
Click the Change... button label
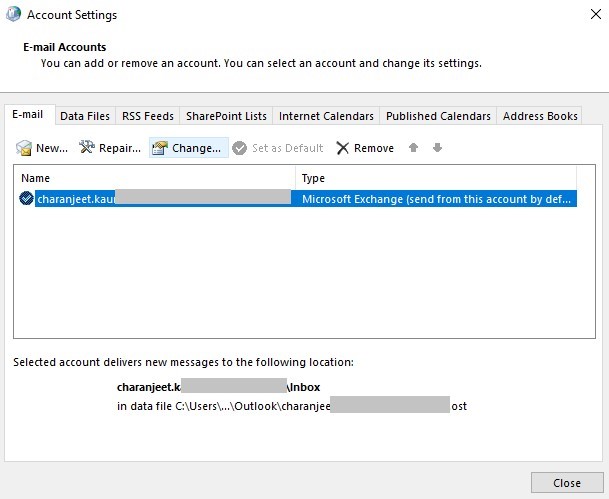point(196,148)
